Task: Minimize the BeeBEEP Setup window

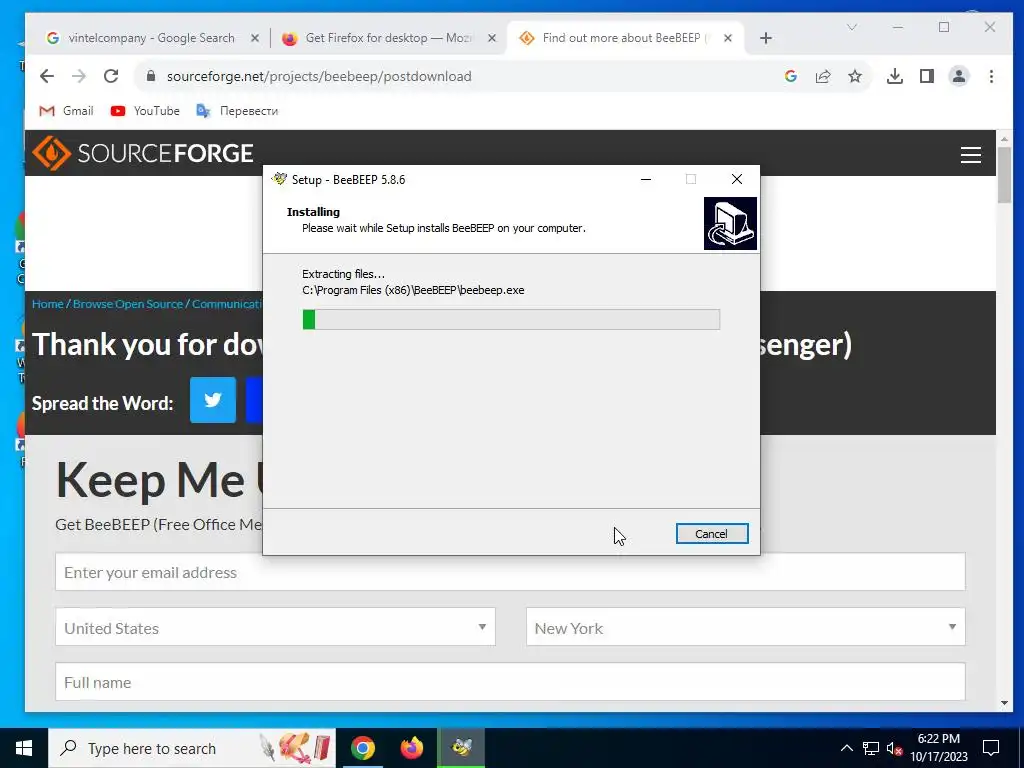Action: [x=646, y=179]
